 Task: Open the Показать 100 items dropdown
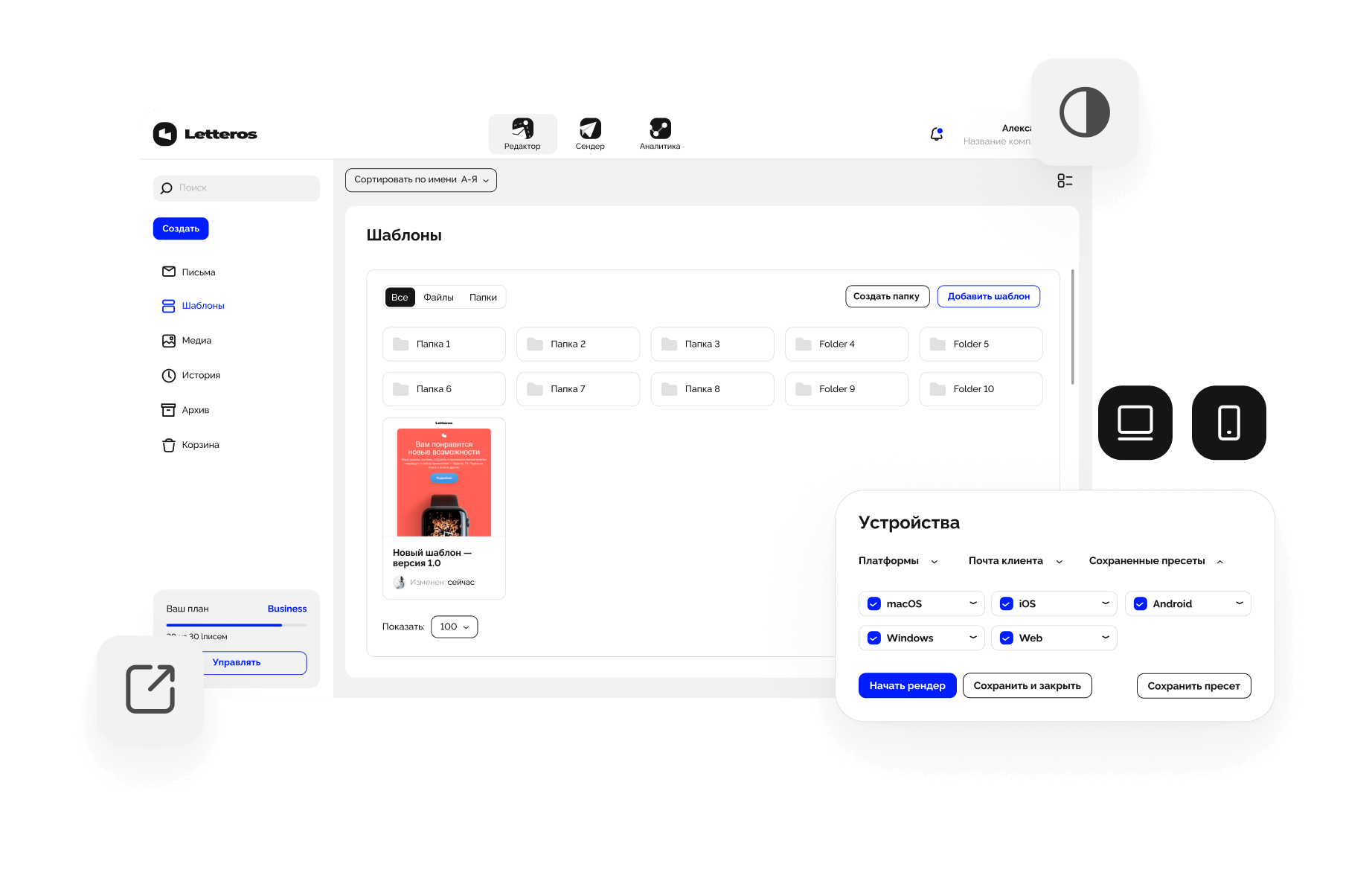click(x=455, y=627)
